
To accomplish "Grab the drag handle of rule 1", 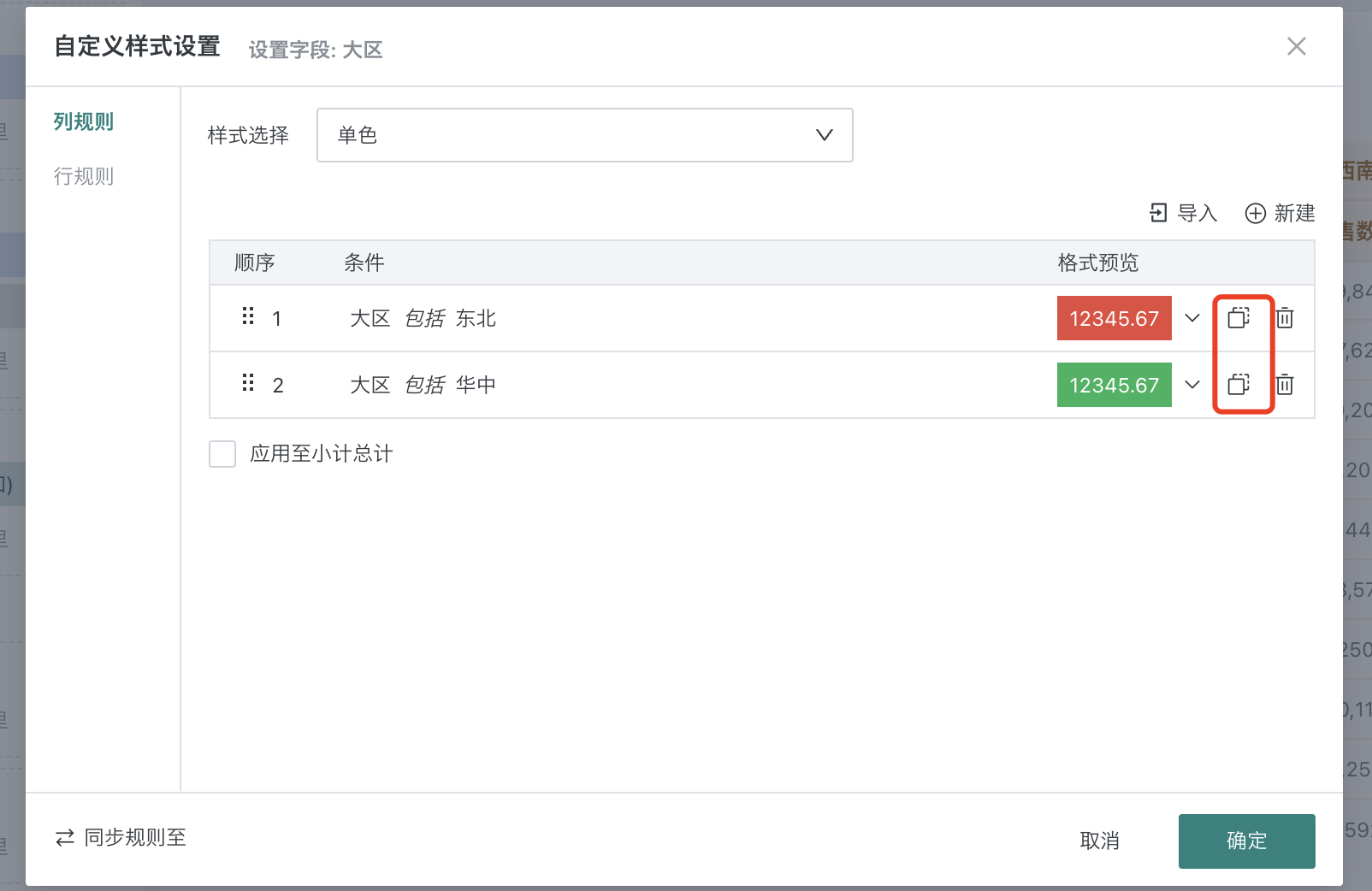I will [248, 316].
